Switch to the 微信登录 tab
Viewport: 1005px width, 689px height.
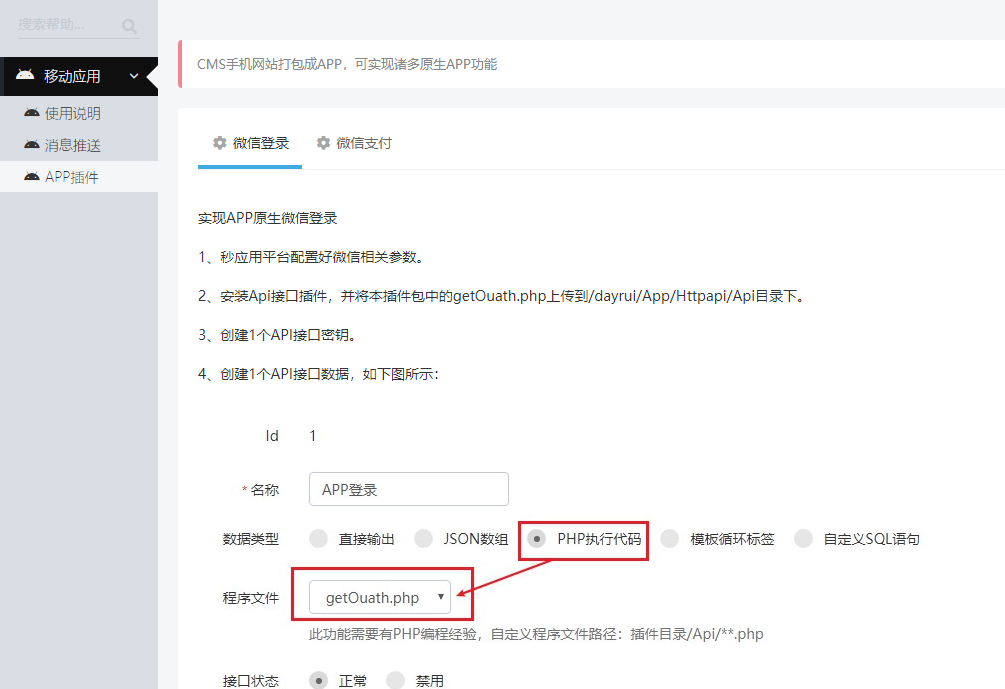coord(250,144)
